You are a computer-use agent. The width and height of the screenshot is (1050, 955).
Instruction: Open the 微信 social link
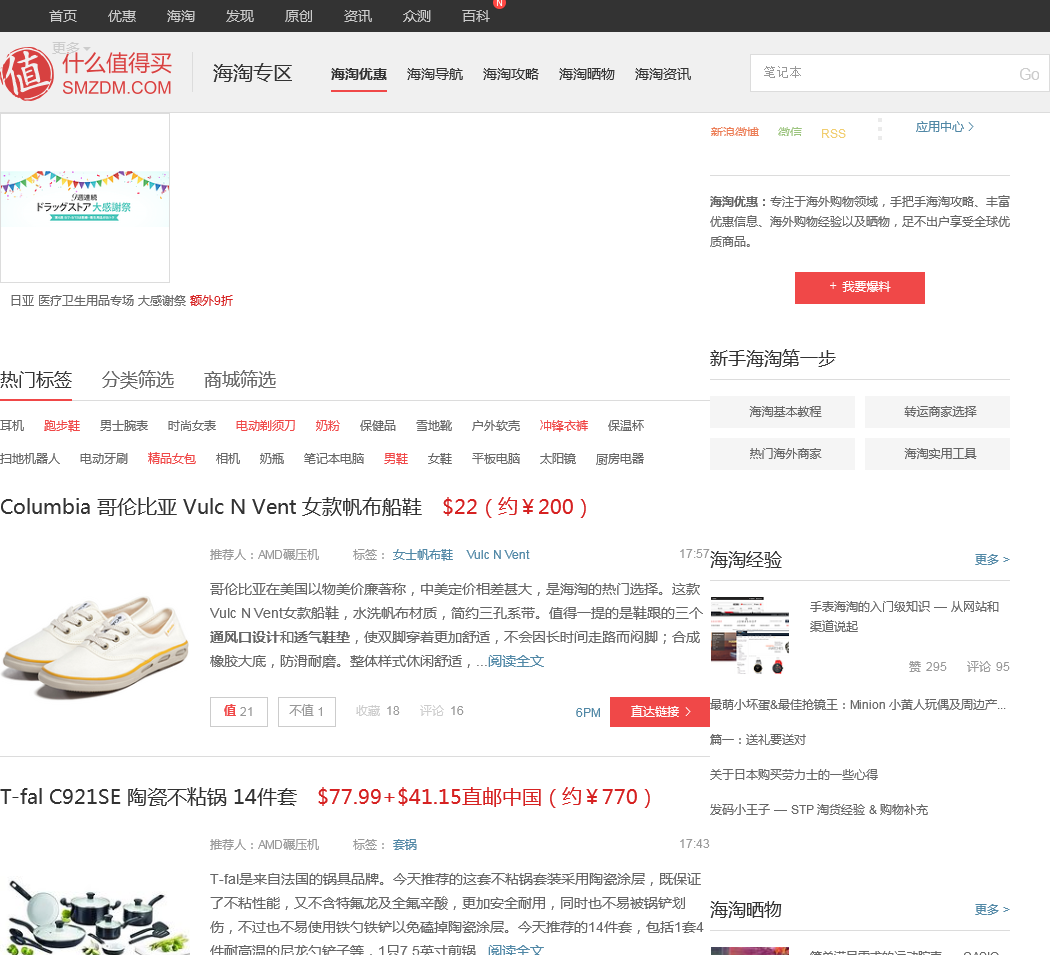pyautogui.click(x=790, y=132)
